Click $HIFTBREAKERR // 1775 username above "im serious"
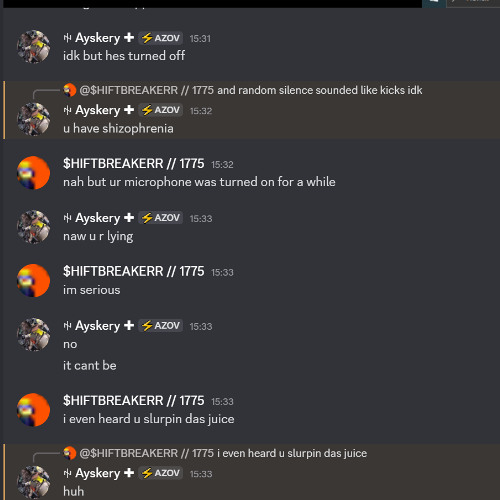This screenshot has width=500, height=500. tap(134, 271)
